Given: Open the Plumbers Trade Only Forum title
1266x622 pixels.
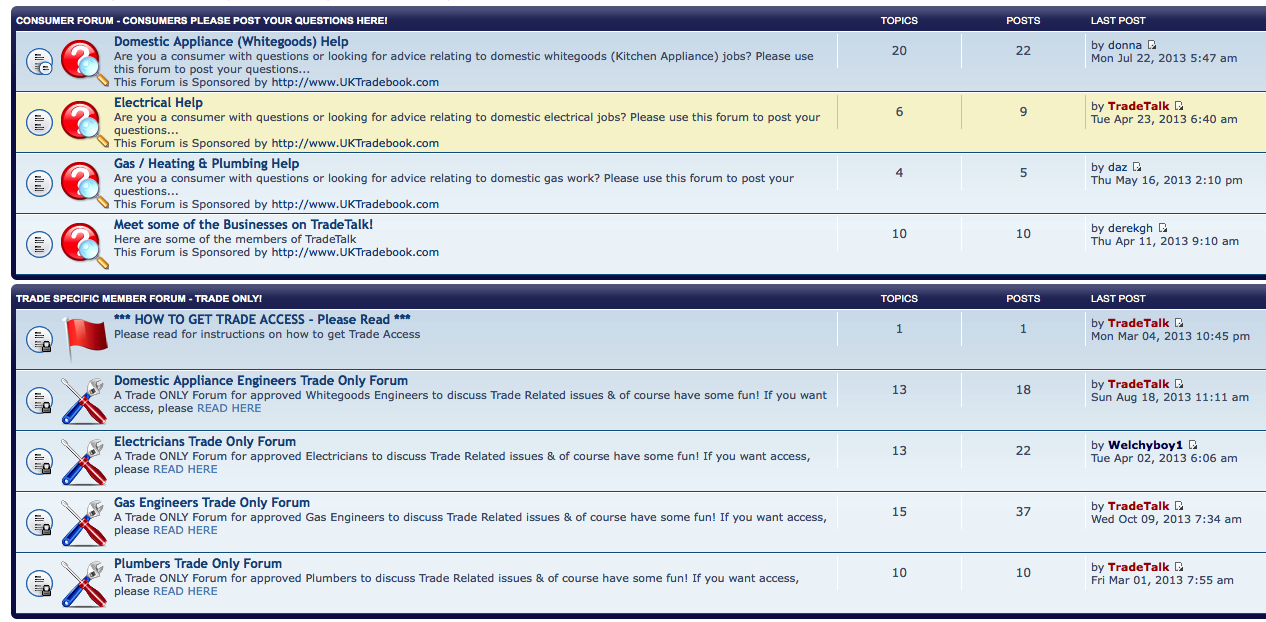Looking at the screenshot, I should click(198, 564).
